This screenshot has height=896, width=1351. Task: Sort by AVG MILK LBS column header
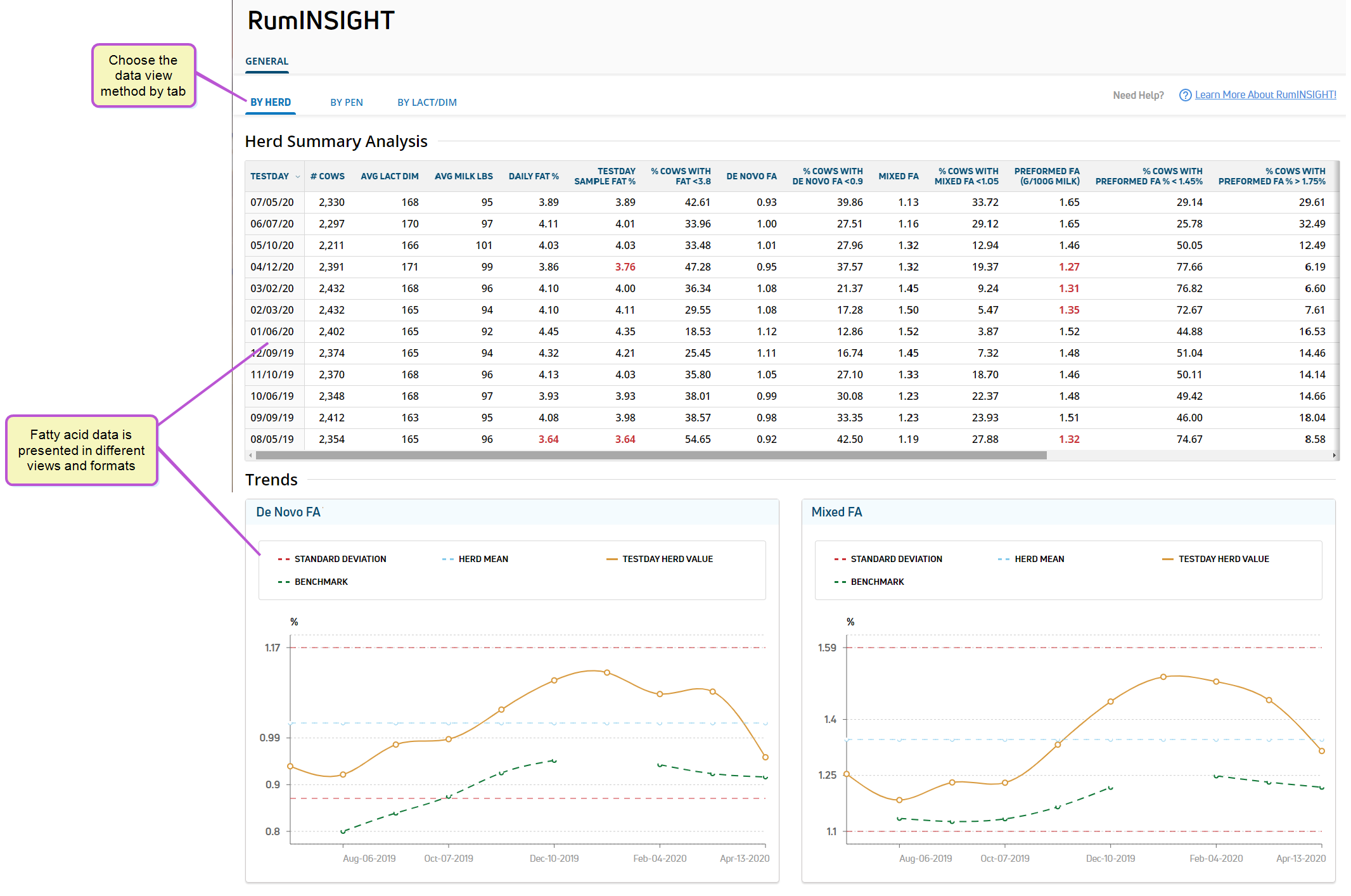click(x=464, y=176)
